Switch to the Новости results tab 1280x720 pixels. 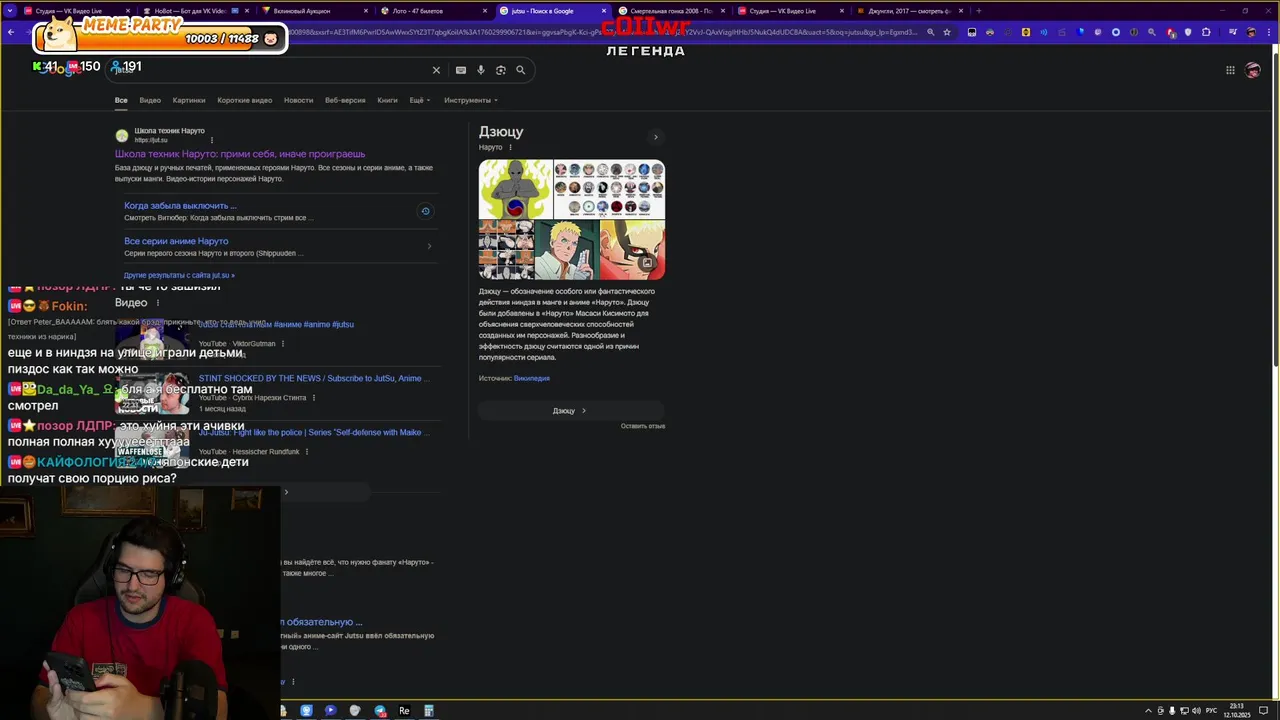pos(298,100)
